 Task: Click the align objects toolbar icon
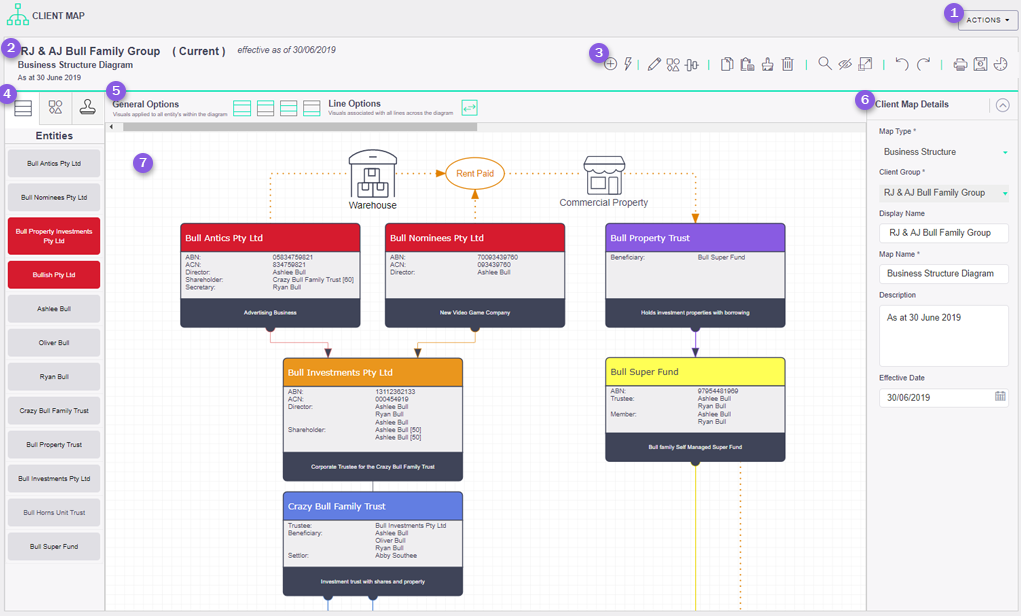coord(692,64)
